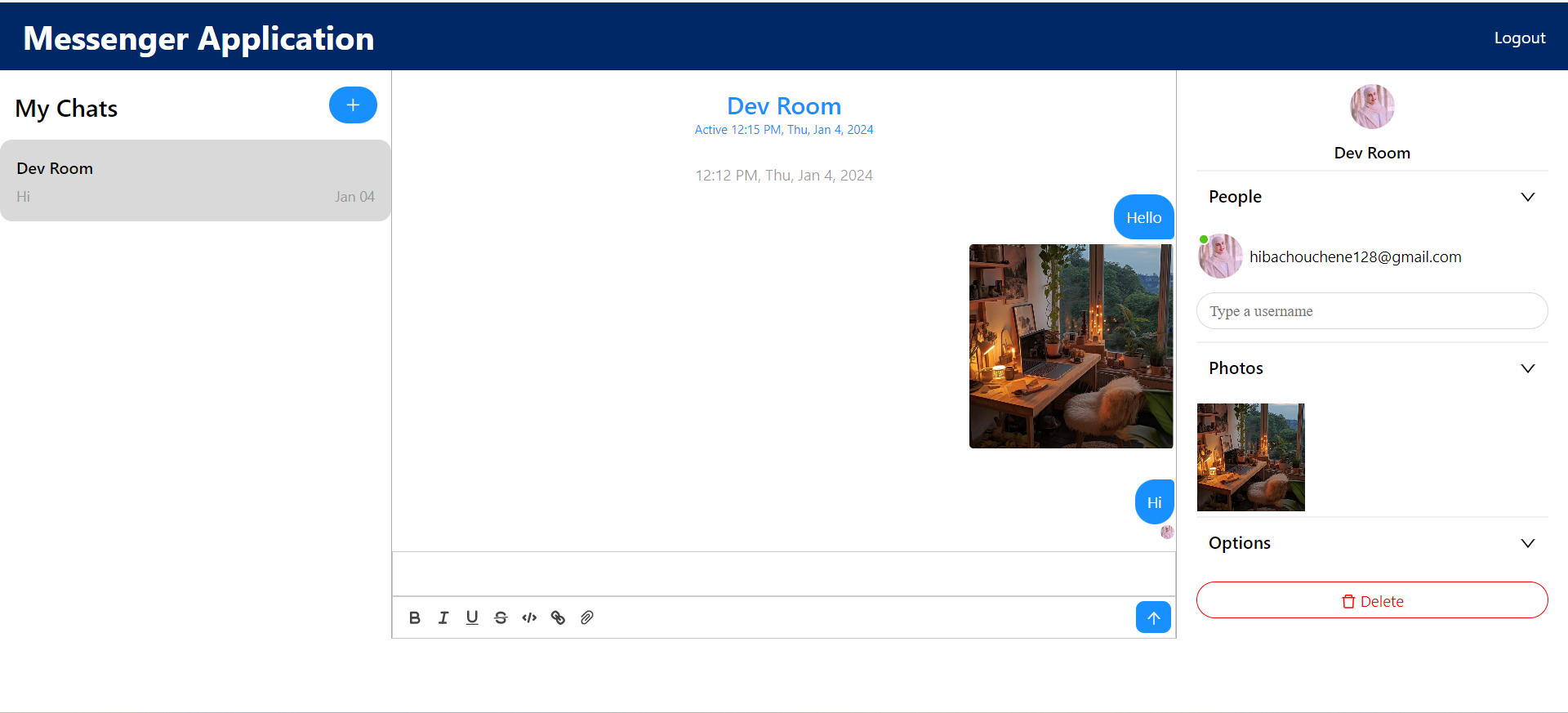The width and height of the screenshot is (1568, 713).
Task: Click hibachouchene128 user avatar
Action: click(x=1220, y=256)
